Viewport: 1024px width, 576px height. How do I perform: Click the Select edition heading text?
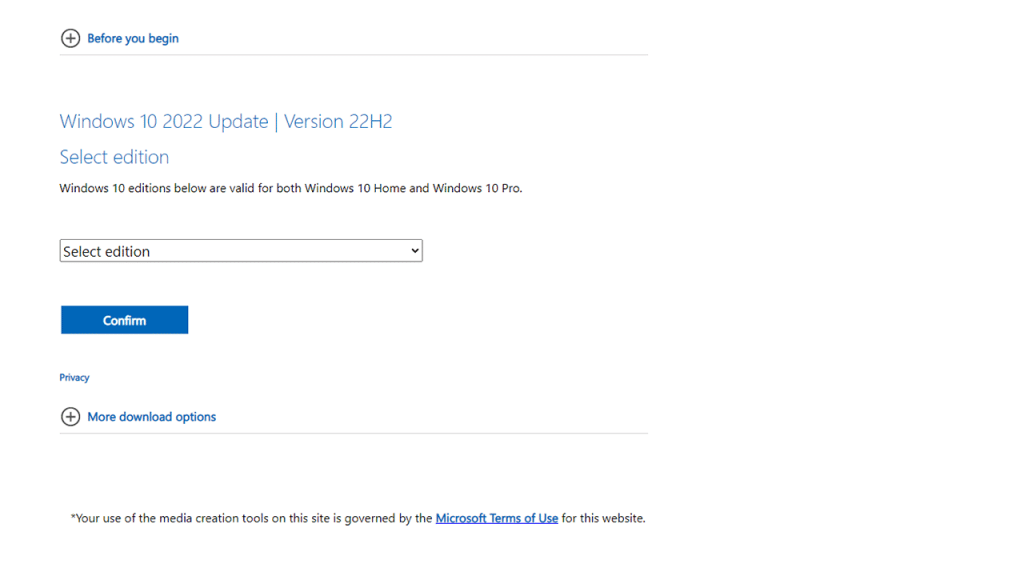pos(114,157)
